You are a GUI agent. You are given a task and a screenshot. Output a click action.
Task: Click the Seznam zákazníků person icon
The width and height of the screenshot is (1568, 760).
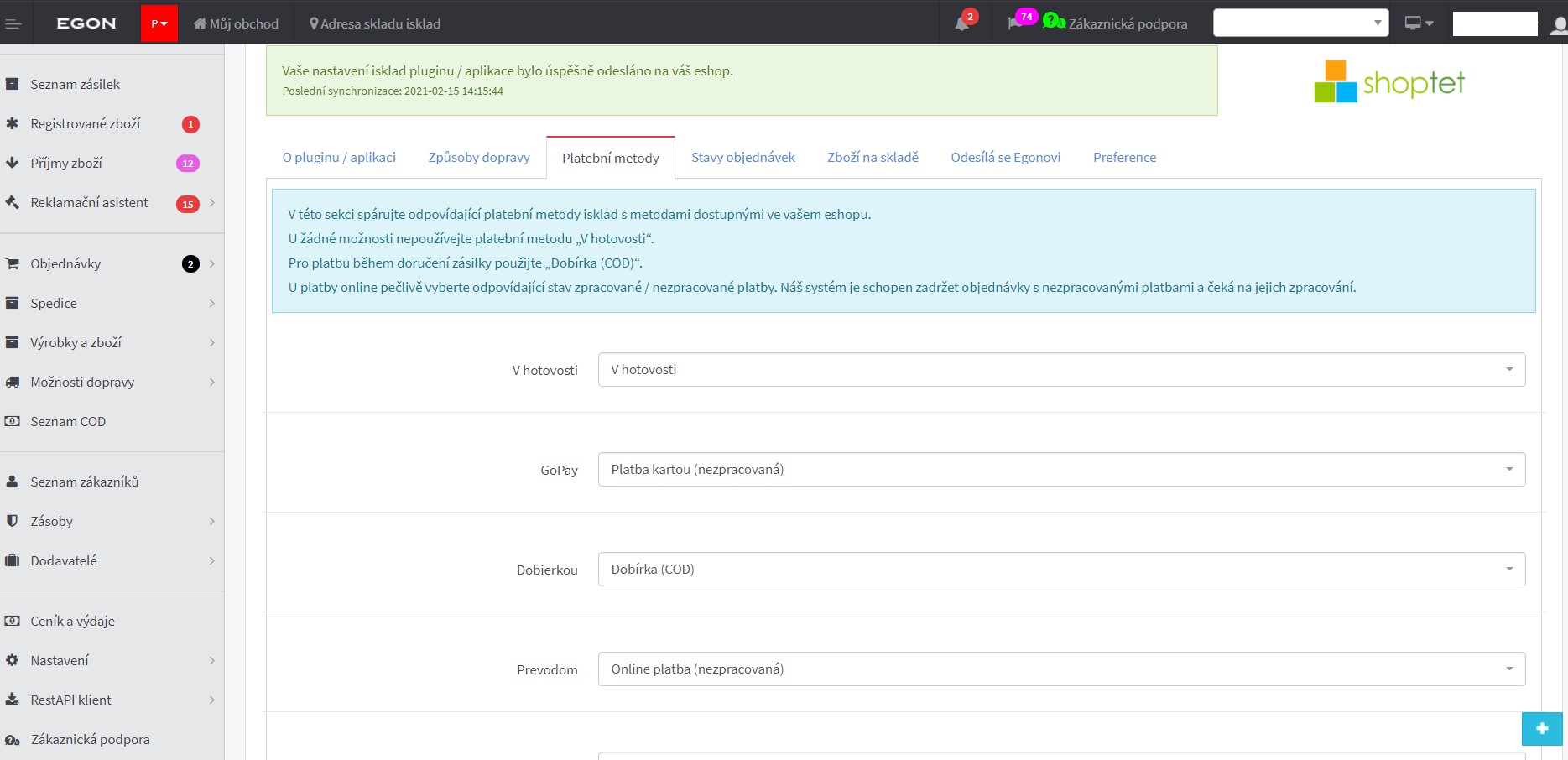(12, 482)
